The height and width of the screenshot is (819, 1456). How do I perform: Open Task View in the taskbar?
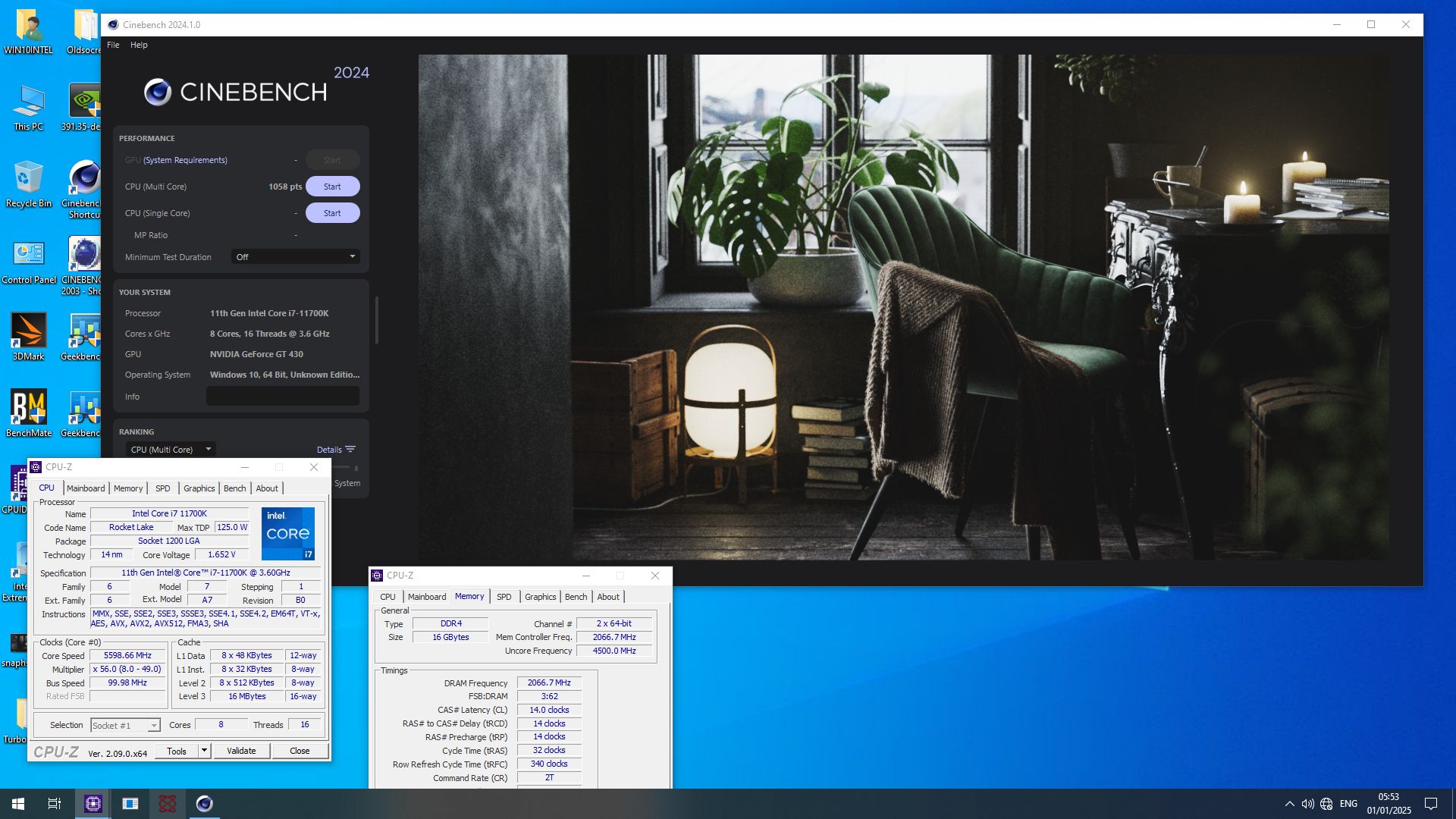click(55, 804)
